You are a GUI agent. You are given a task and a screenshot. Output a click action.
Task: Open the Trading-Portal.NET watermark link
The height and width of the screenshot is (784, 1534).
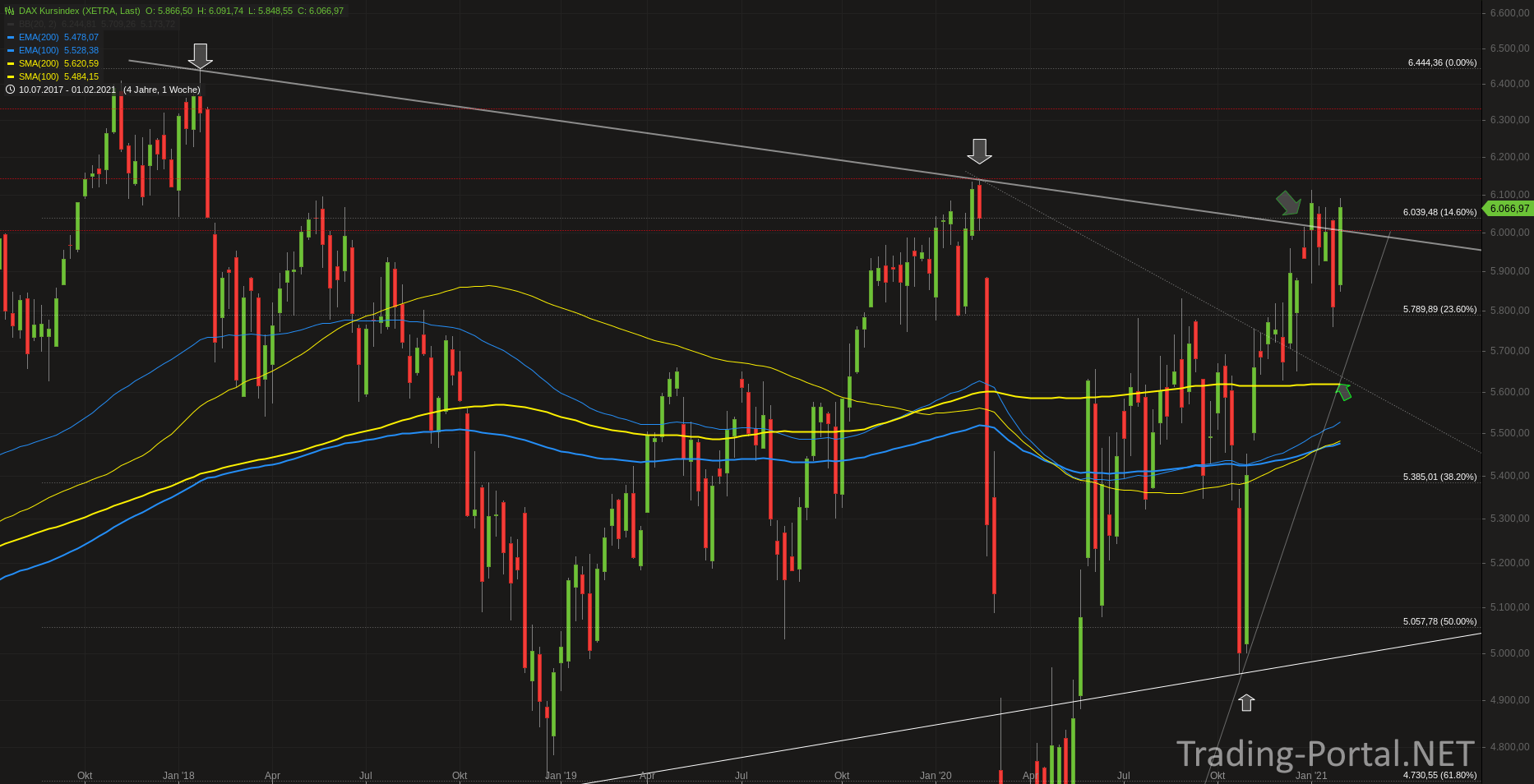[1325, 754]
